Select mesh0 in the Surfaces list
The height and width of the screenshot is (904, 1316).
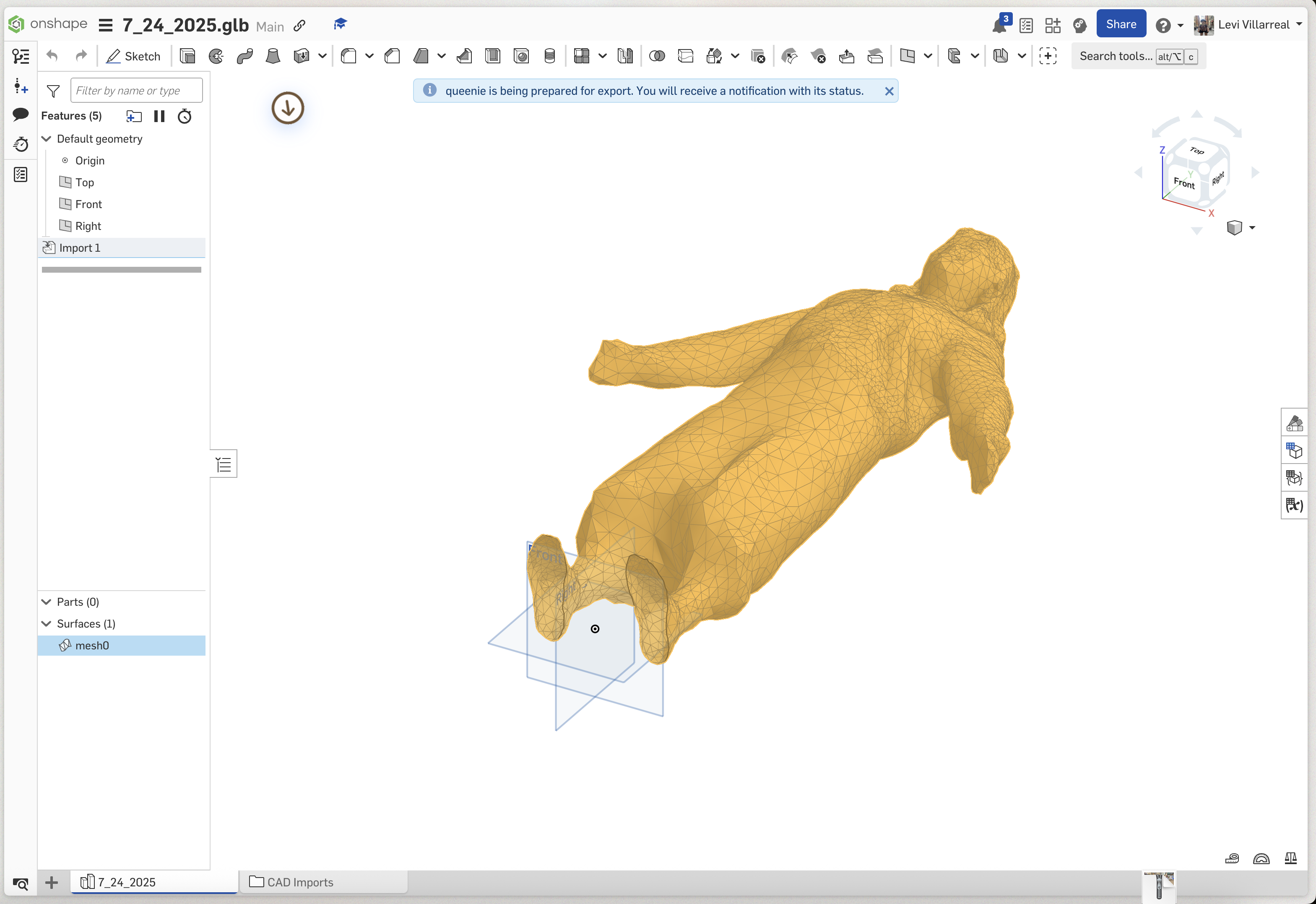(121, 645)
